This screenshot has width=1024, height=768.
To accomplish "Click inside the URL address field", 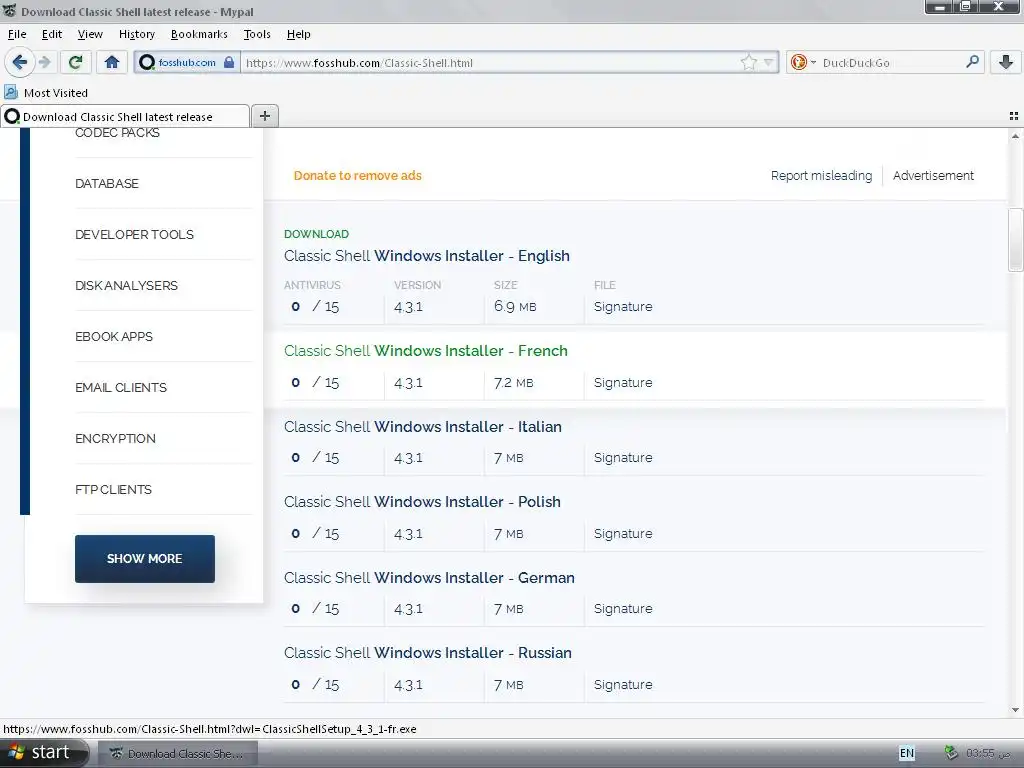I will 490,63.
